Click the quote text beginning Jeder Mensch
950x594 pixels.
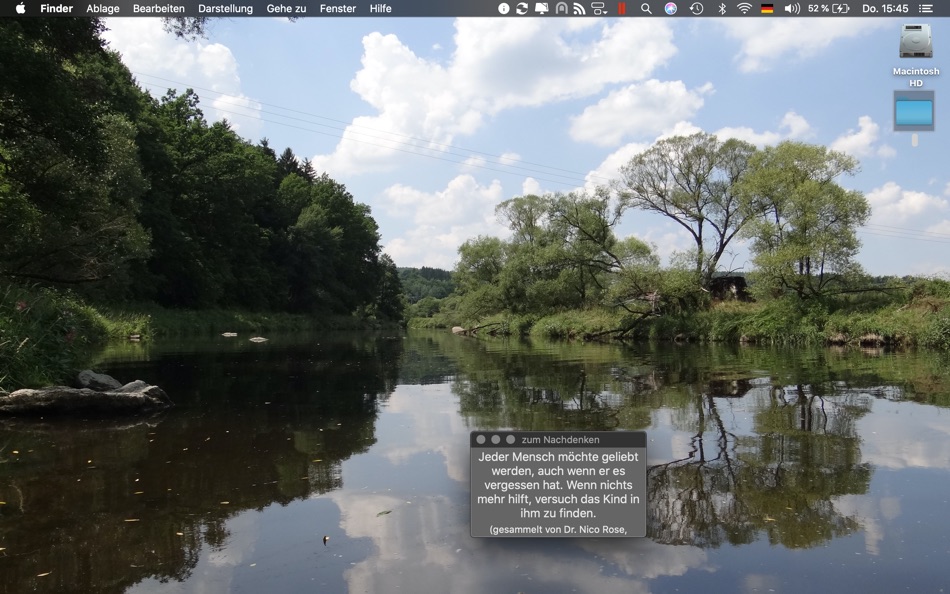pyautogui.click(x=558, y=485)
